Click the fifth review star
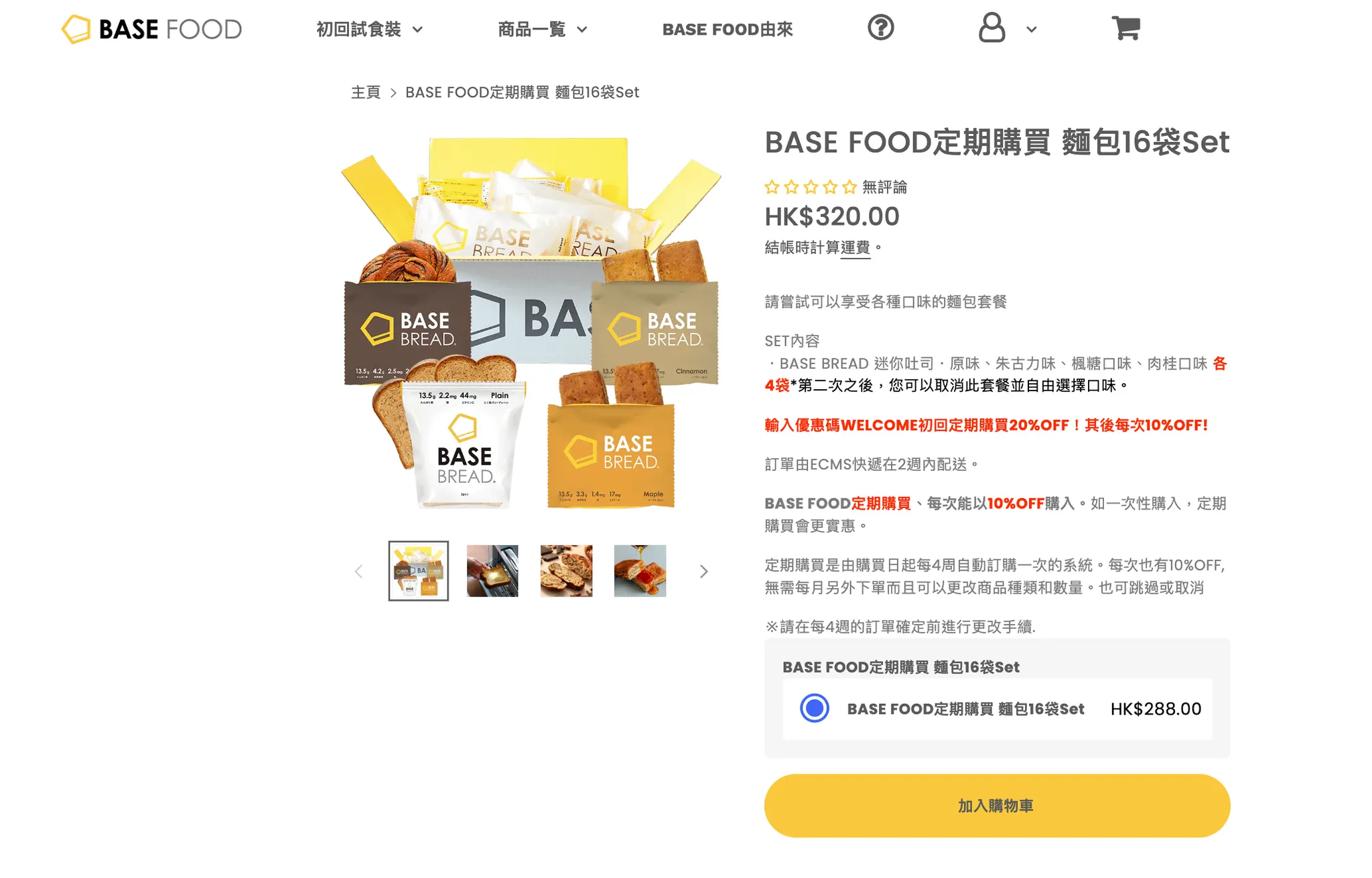 tap(849, 187)
